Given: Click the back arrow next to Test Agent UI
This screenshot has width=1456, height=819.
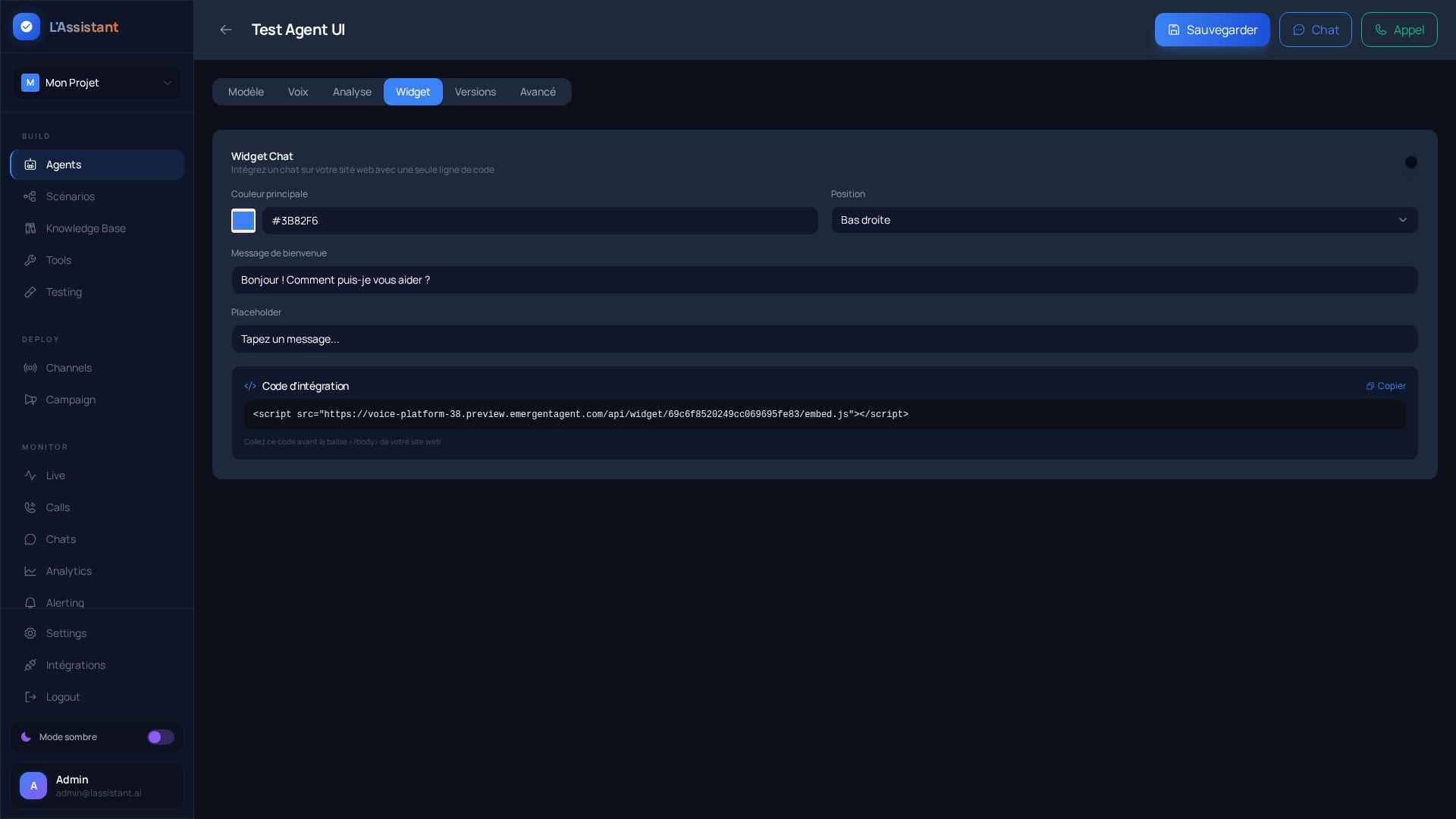Looking at the screenshot, I should [x=225, y=30].
